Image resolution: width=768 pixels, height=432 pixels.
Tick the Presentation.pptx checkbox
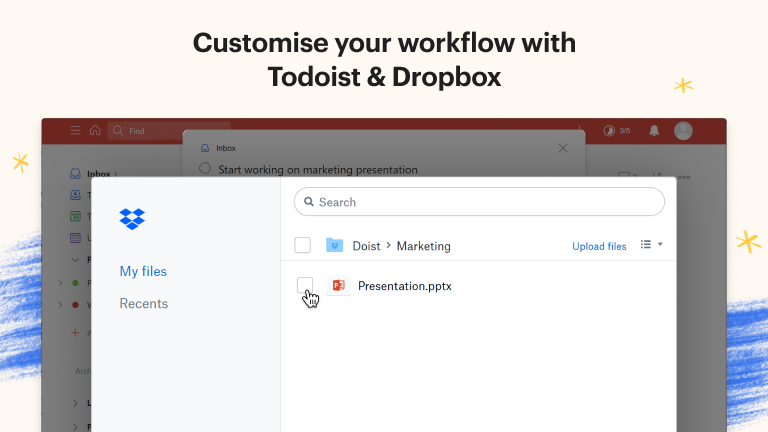pos(305,286)
